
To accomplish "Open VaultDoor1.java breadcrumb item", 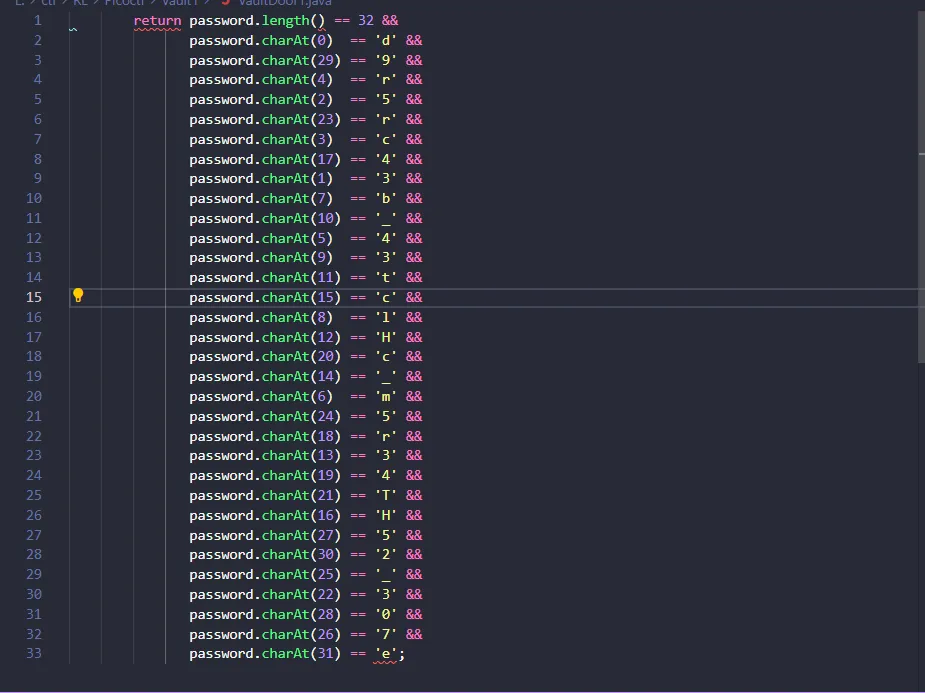I will [285, 3].
